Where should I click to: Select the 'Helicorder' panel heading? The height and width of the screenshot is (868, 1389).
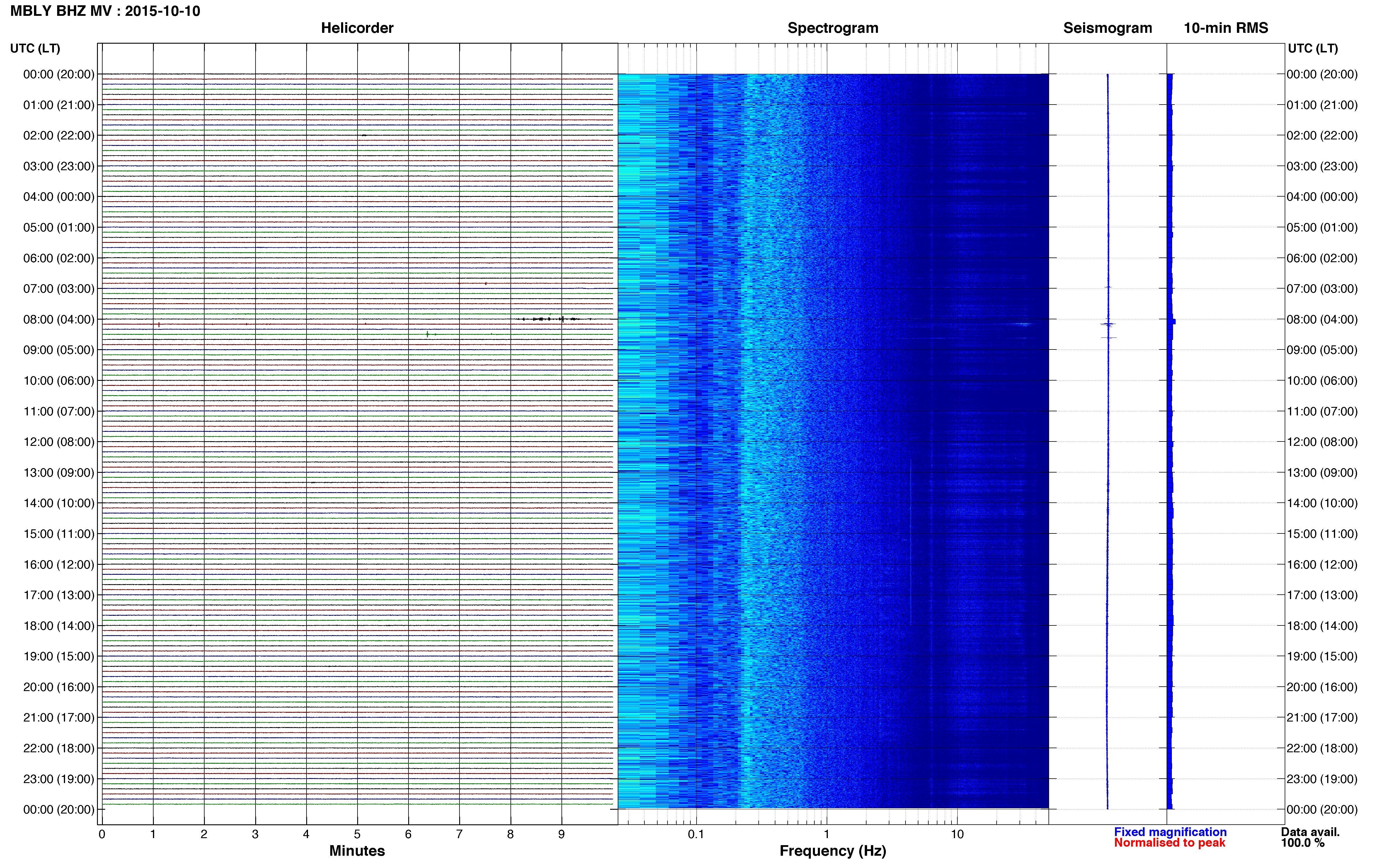coord(357,28)
